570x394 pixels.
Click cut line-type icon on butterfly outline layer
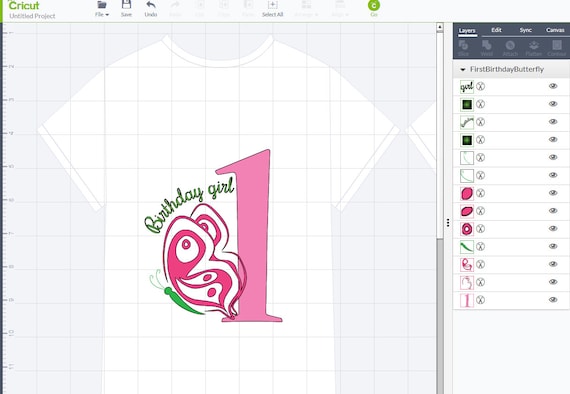tap(481, 282)
